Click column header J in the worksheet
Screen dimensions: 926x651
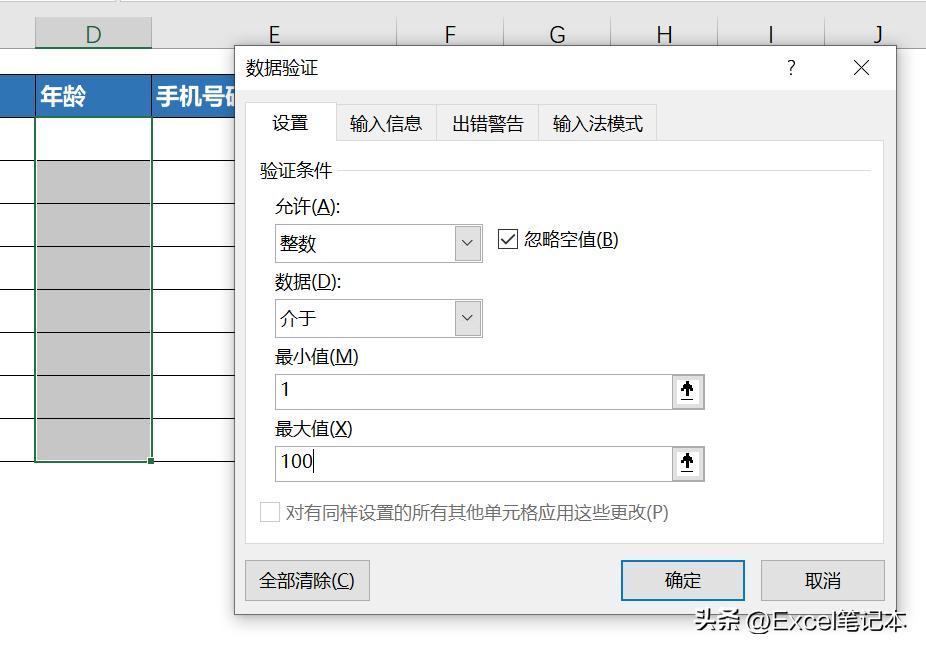tap(877, 33)
